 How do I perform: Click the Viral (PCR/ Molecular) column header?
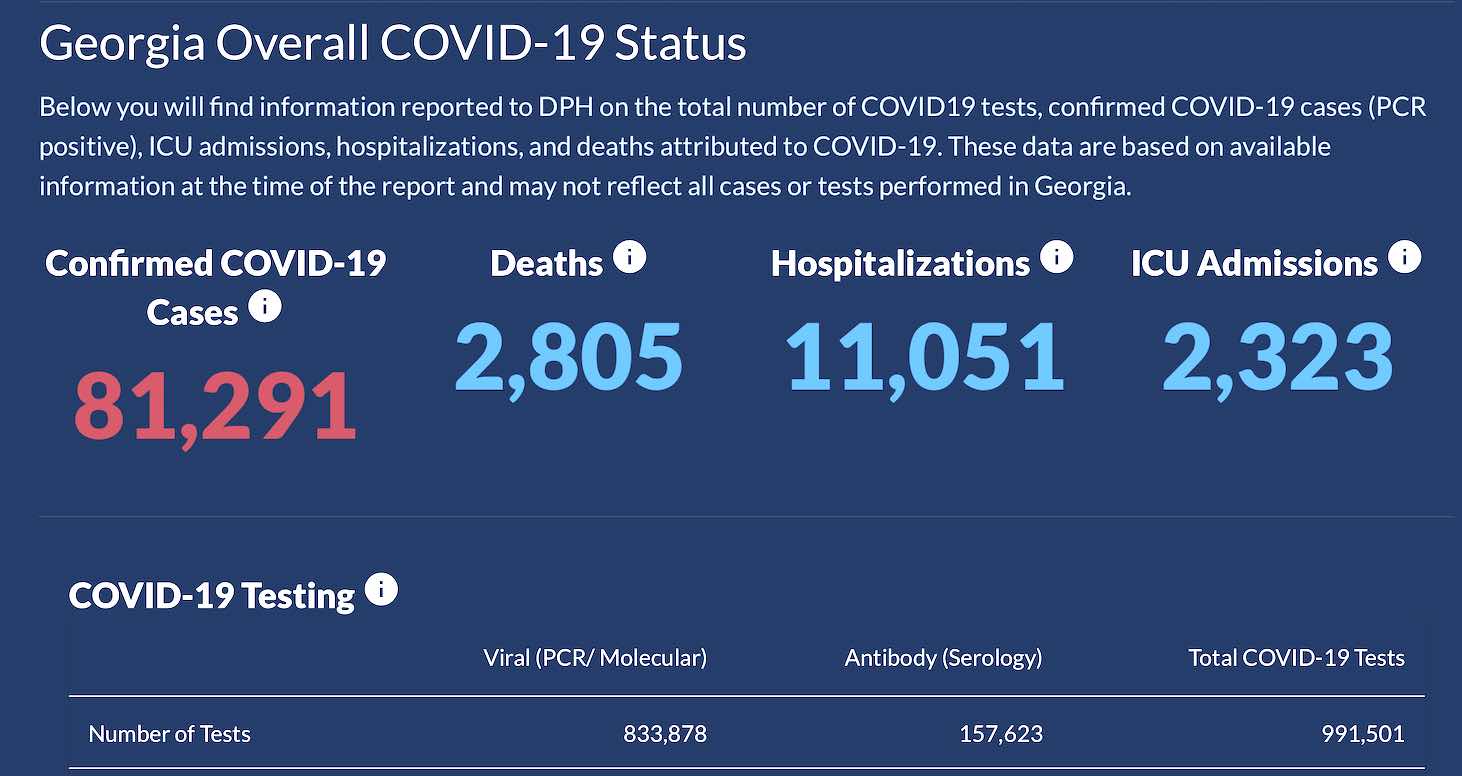[595, 657]
